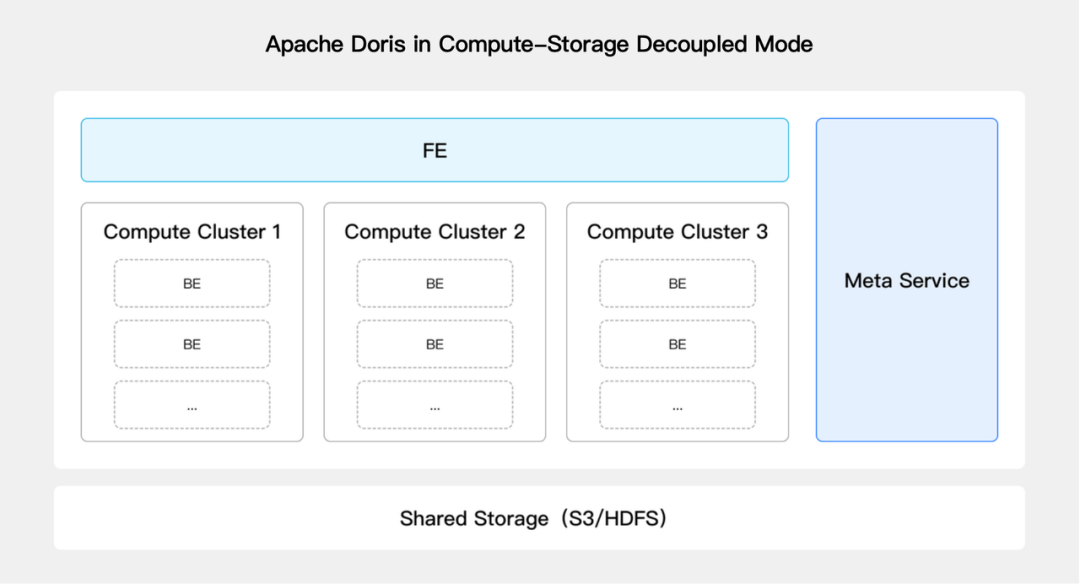Select second BE box in Compute Cluster 2
1080x584 pixels.
435,344
